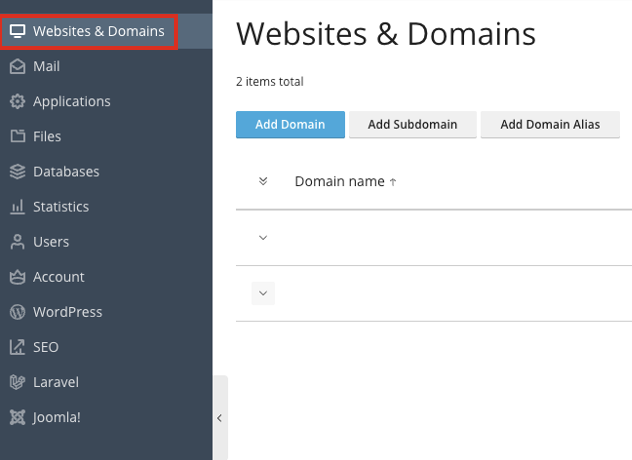Expand the first domain row chevron
The height and width of the screenshot is (460, 632).
pos(263,238)
